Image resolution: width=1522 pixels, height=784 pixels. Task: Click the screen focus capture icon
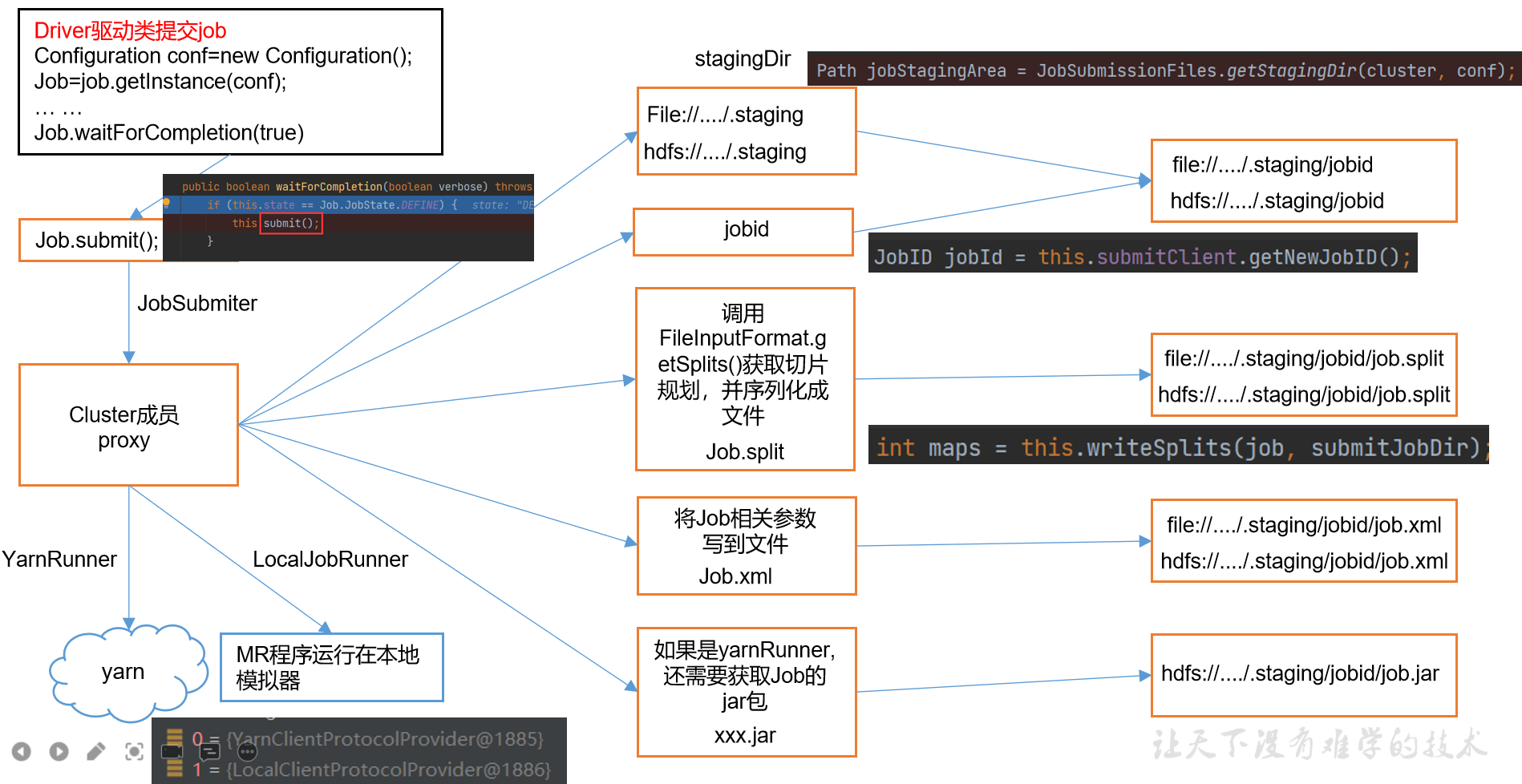[134, 751]
